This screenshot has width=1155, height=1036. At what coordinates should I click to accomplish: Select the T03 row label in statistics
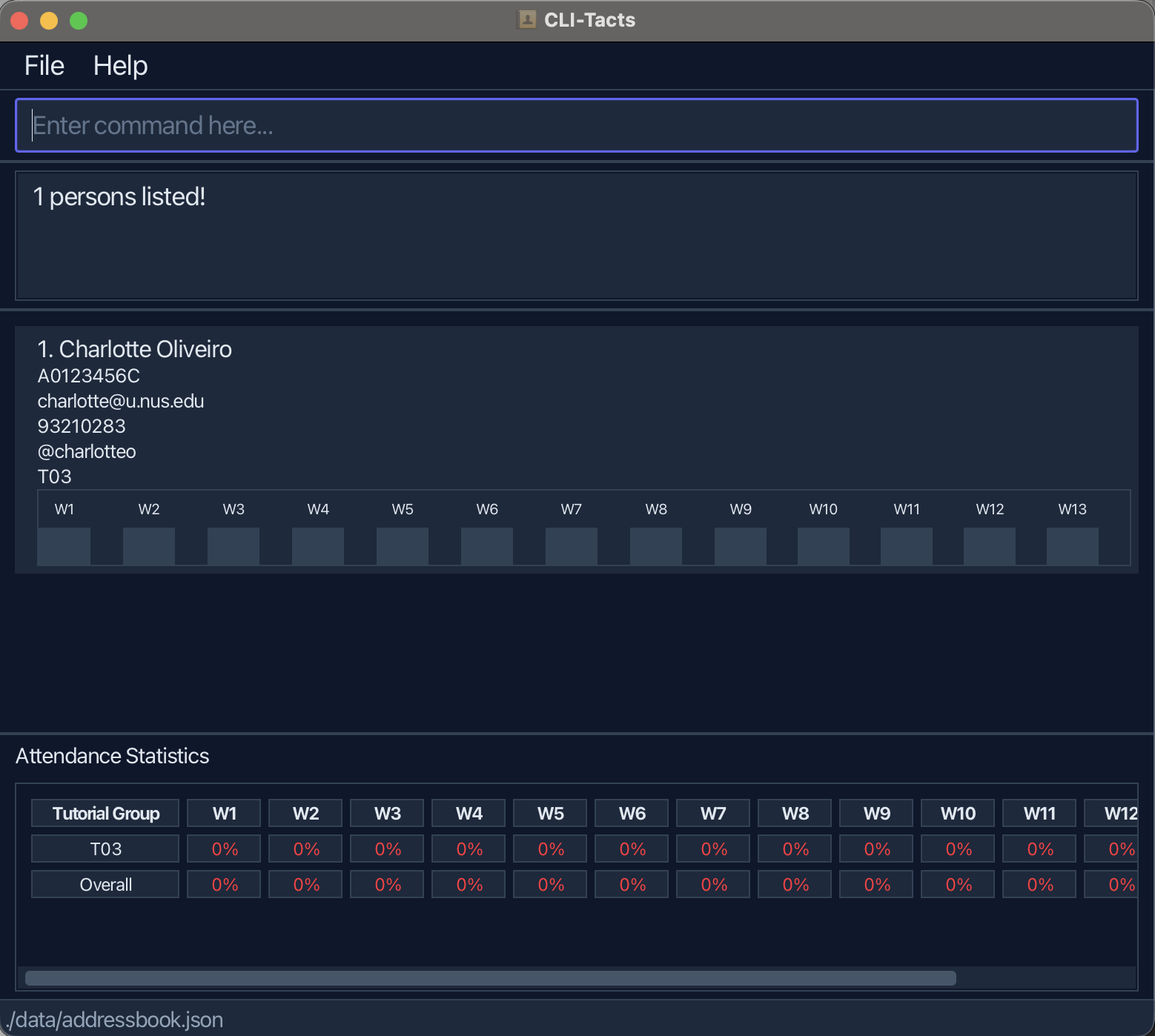point(105,849)
